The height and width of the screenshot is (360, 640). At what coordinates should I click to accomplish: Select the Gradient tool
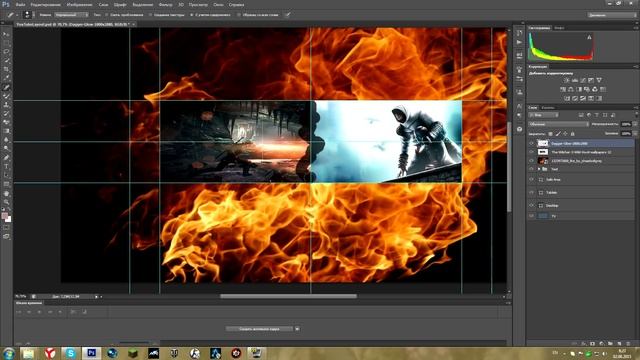(6, 131)
